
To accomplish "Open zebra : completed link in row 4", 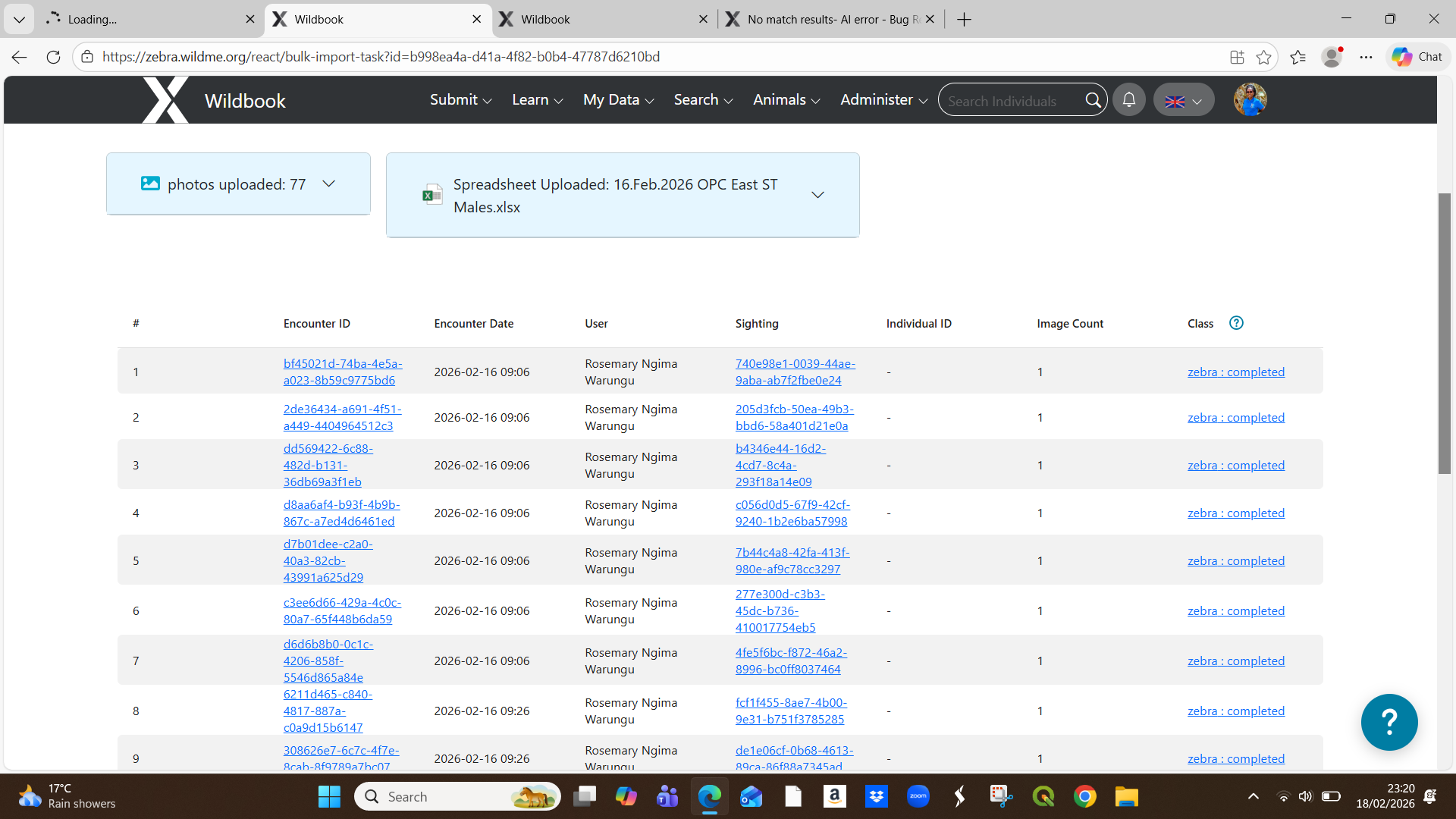I will pyautogui.click(x=1235, y=513).
